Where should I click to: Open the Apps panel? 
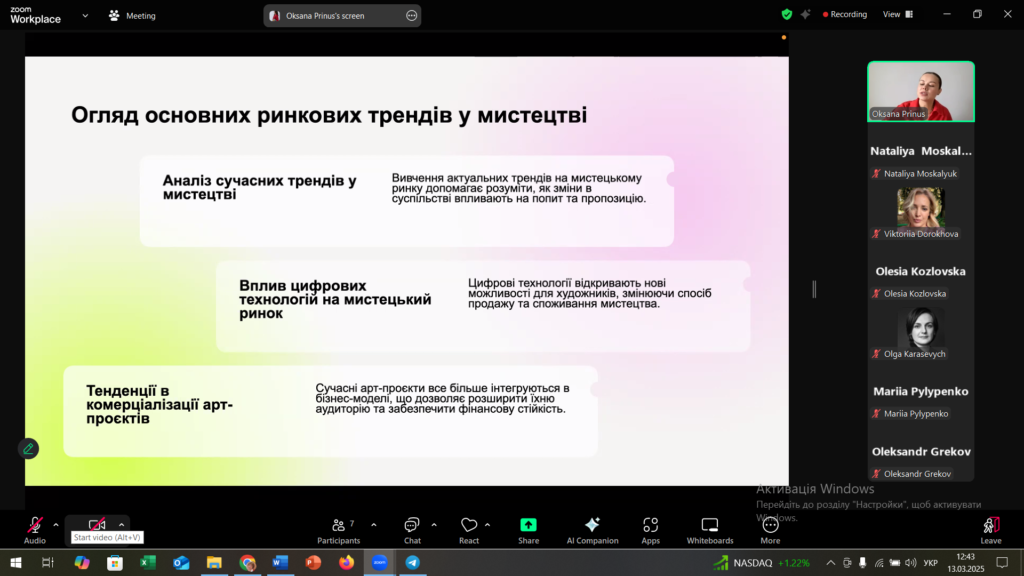[650, 530]
